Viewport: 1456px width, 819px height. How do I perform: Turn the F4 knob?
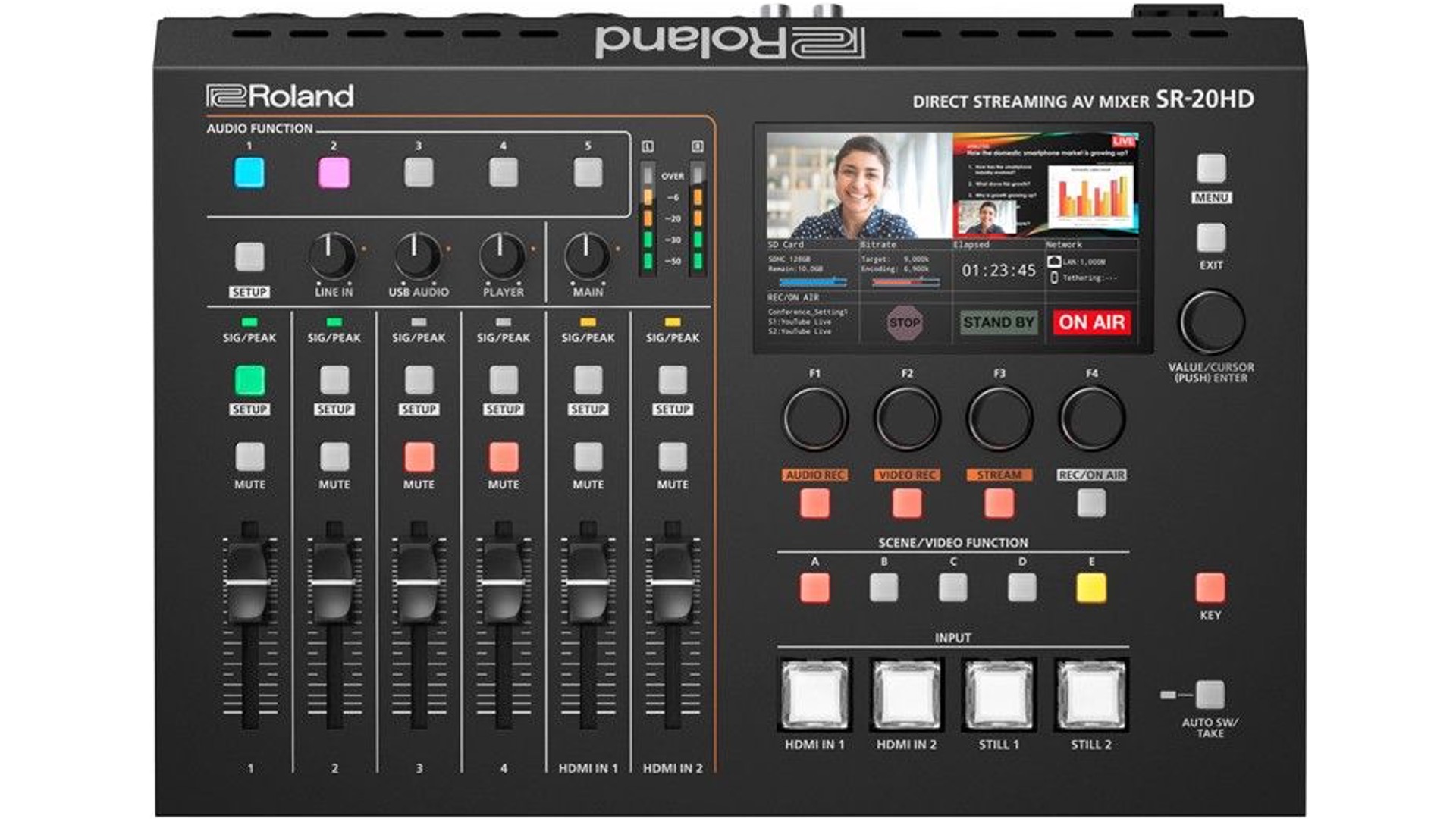pos(1091,418)
